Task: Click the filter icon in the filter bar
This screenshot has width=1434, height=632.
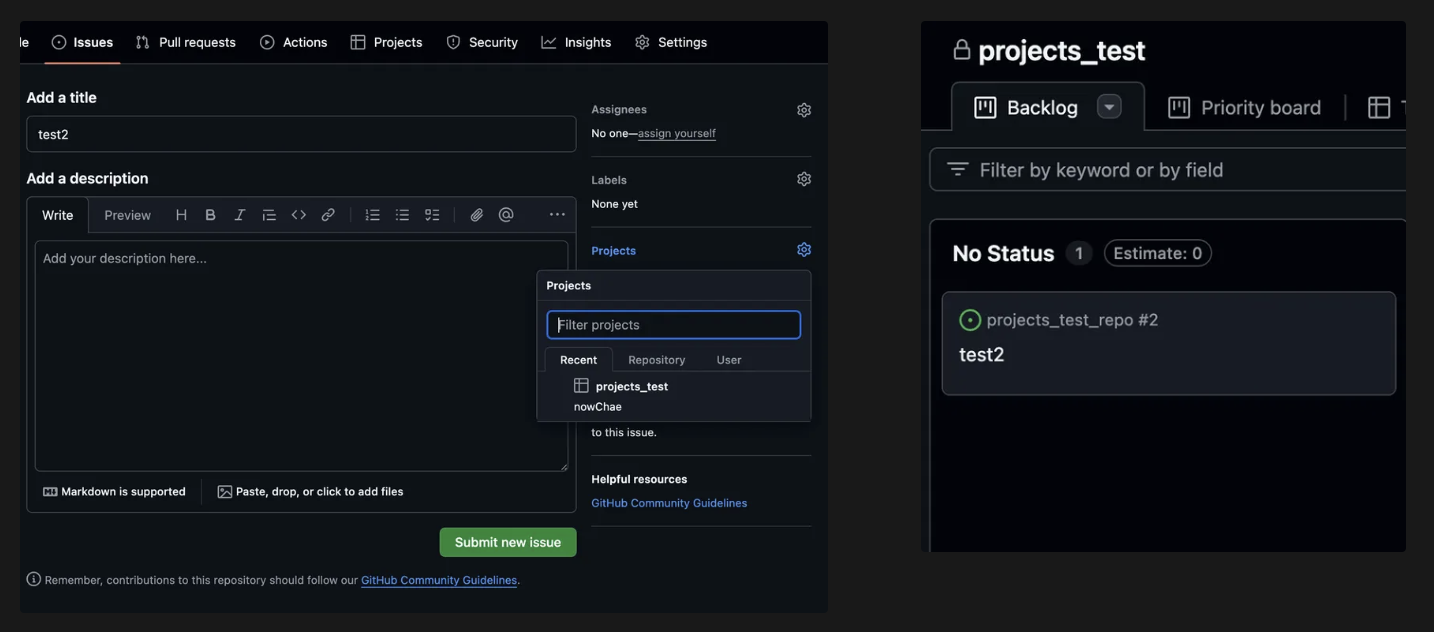Action: (958, 170)
